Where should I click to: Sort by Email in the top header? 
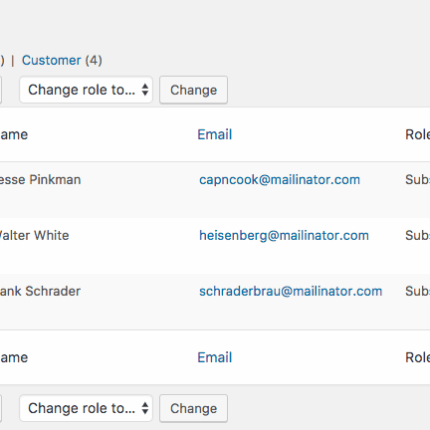(x=215, y=135)
